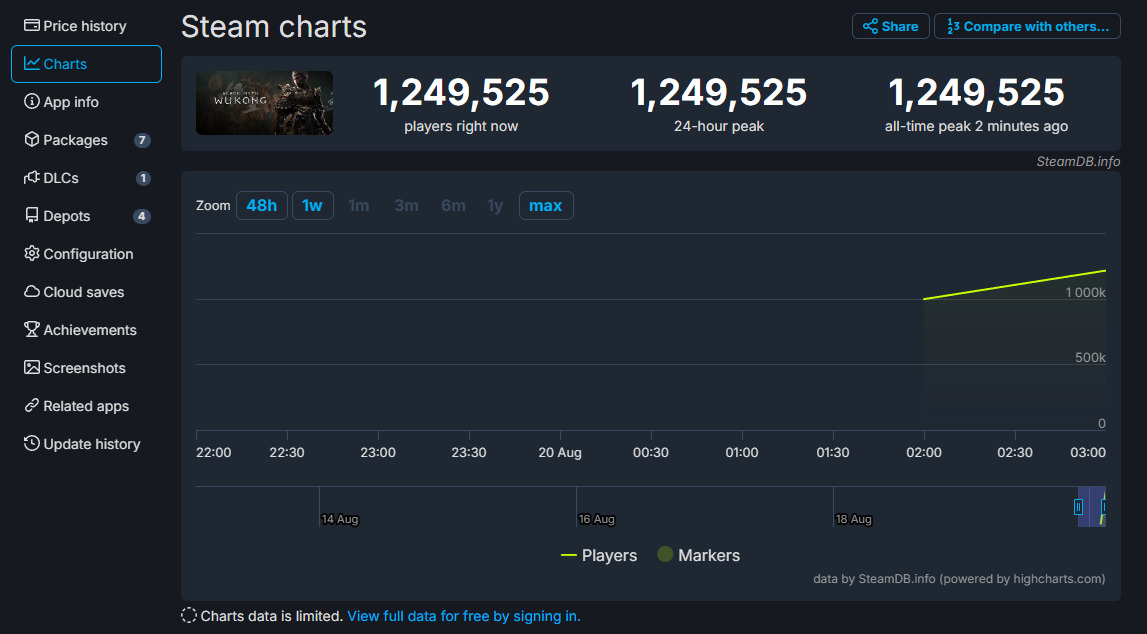1147x634 pixels.
Task: Click the players line on the chart
Action: point(1015,284)
